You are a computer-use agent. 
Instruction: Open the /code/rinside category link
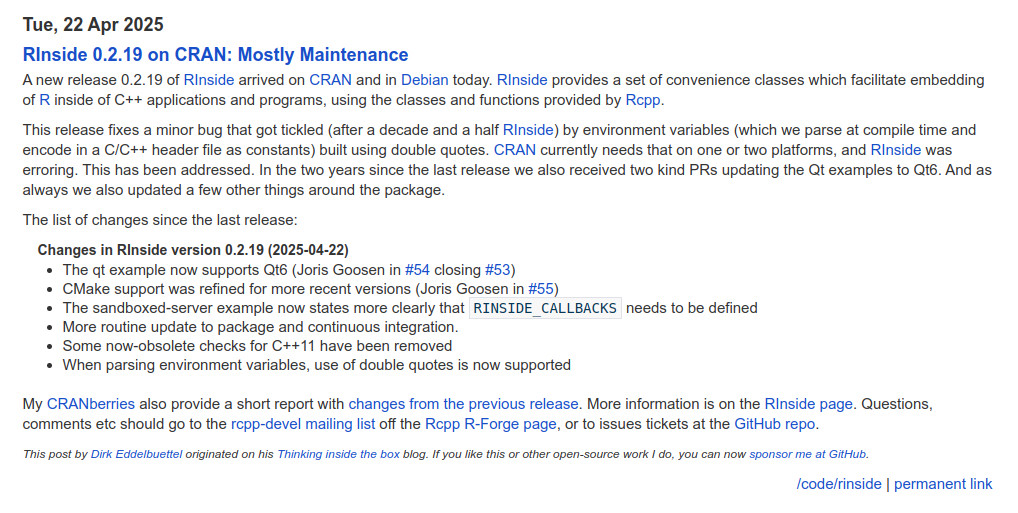[x=839, y=484]
